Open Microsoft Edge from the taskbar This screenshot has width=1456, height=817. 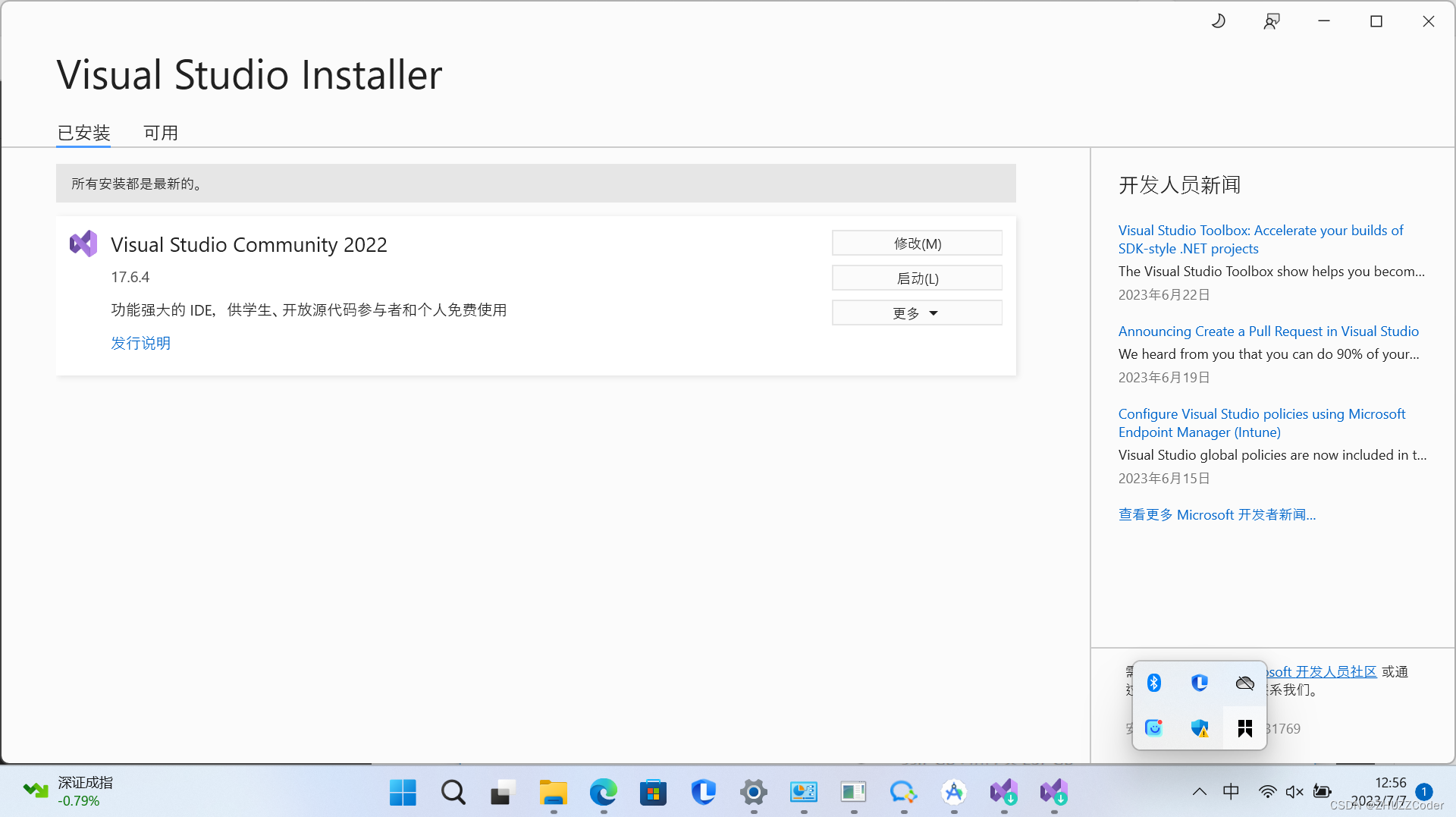pyautogui.click(x=603, y=793)
